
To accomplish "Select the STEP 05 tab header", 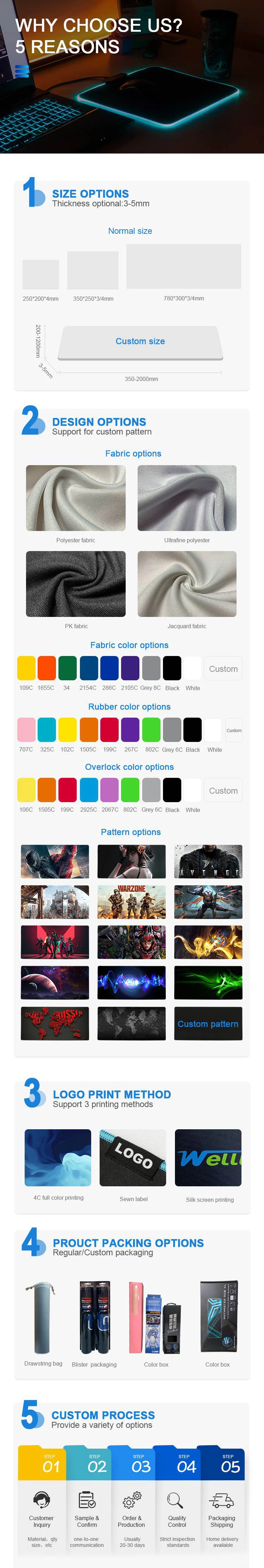I will pyautogui.click(x=222, y=1463).
